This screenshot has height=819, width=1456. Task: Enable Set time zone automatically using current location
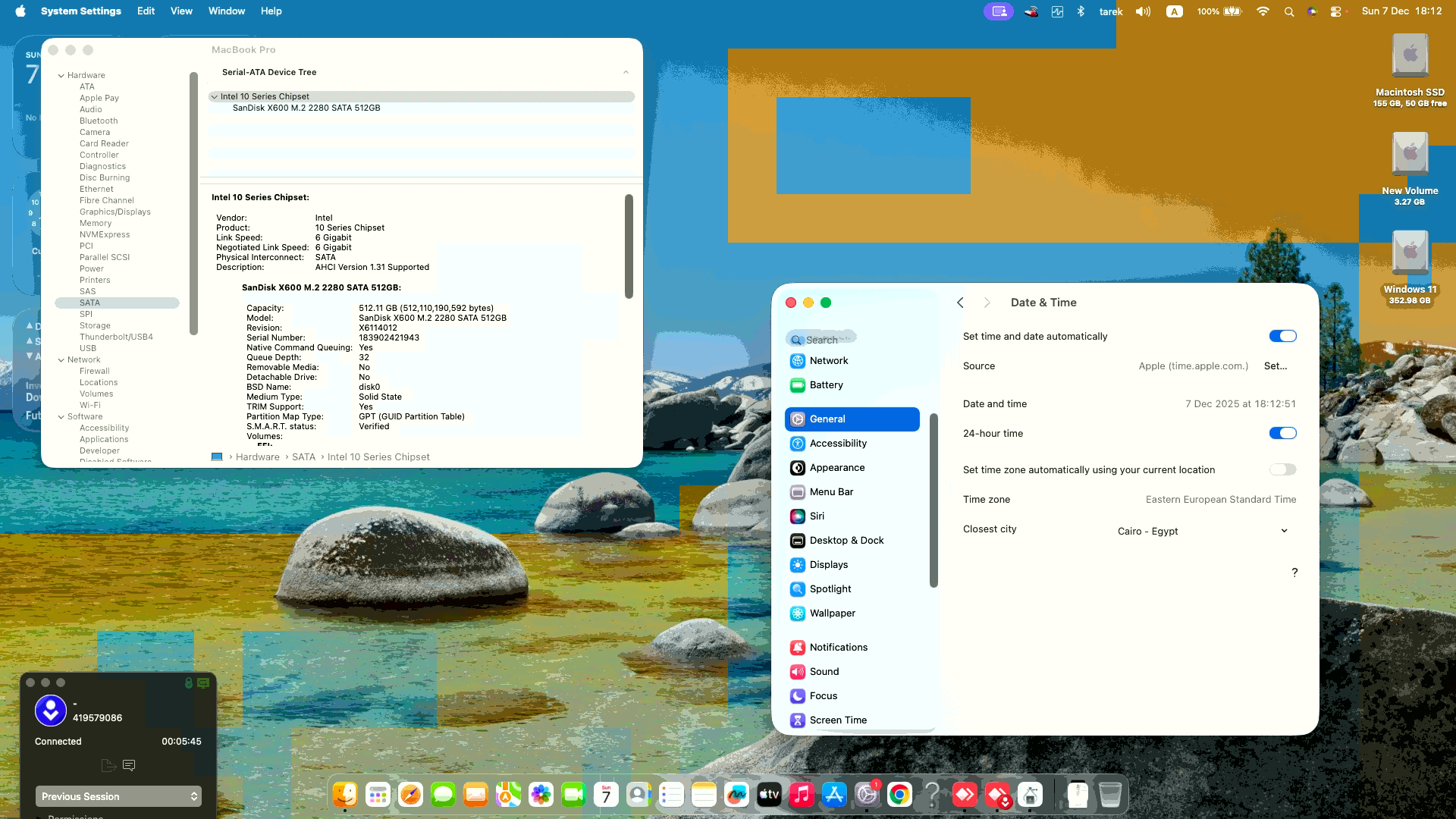(1283, 469)
